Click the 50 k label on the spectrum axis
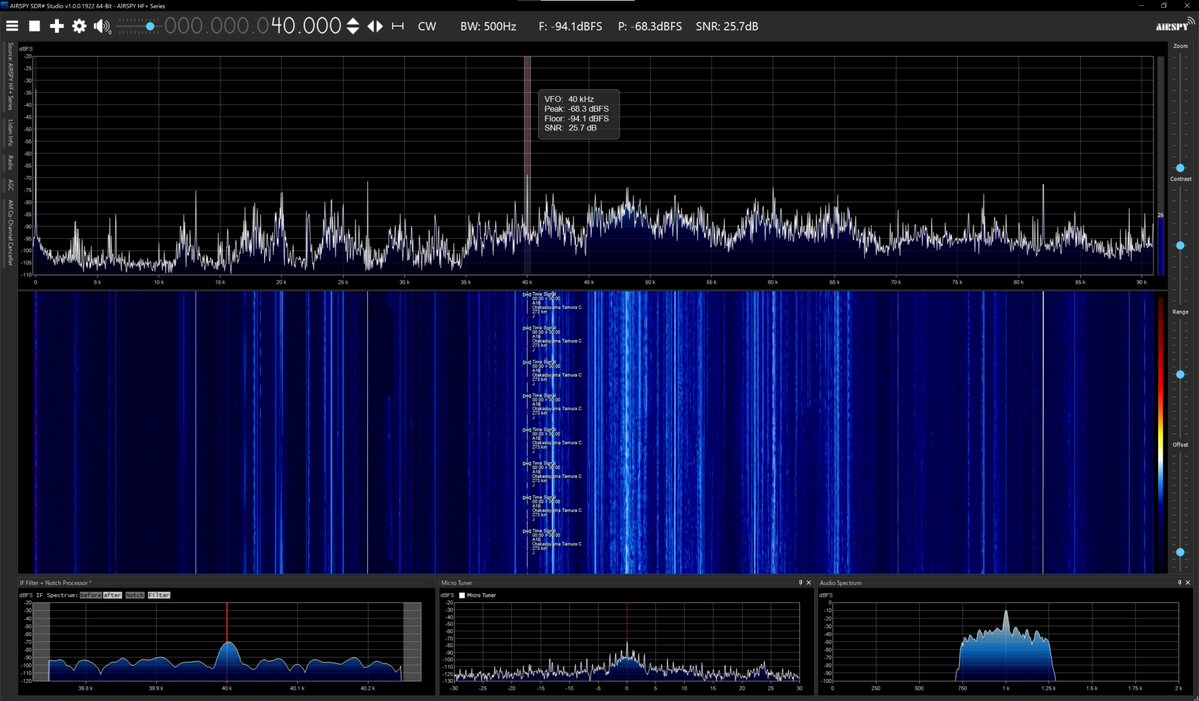The height and width of the screenshot is (701, 1199). click(650, 282)
